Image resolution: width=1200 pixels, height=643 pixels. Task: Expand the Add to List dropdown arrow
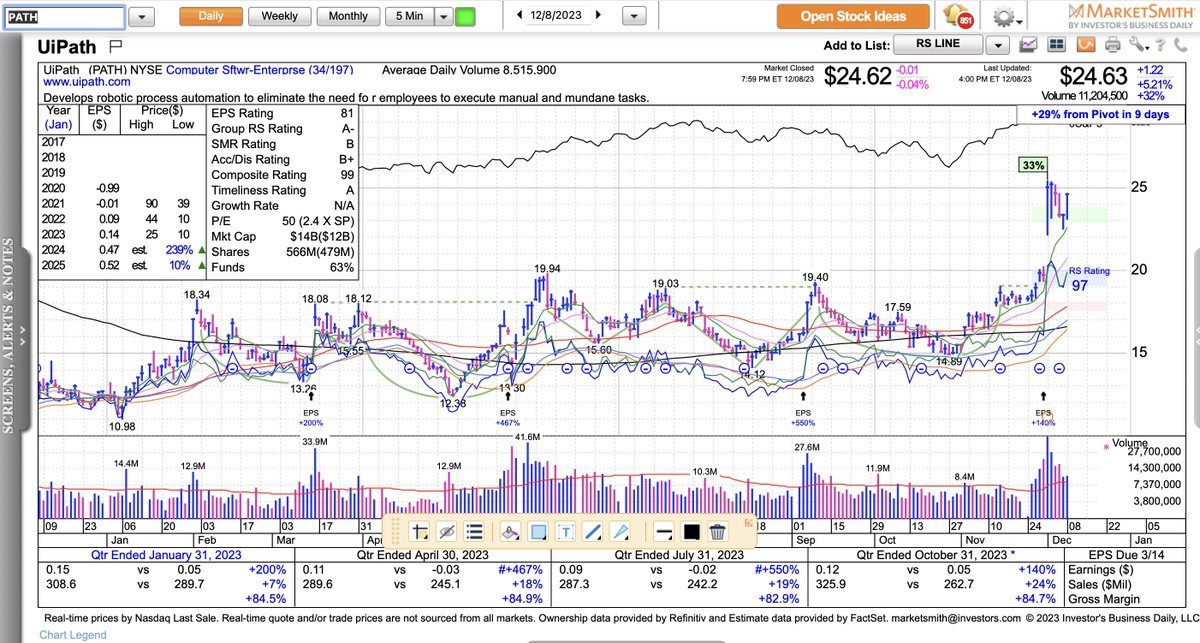click(x=998, y=45)
